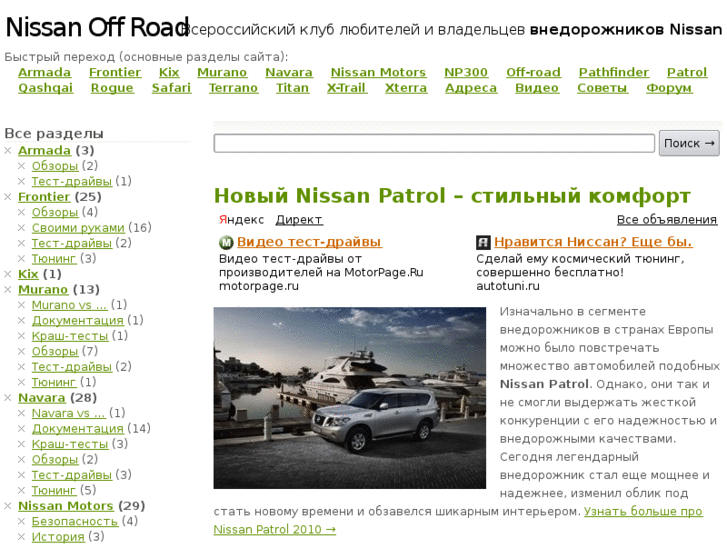Open Обзоры (7) under Murano
This screenshot has height=545, width=727.
[55, 351]
